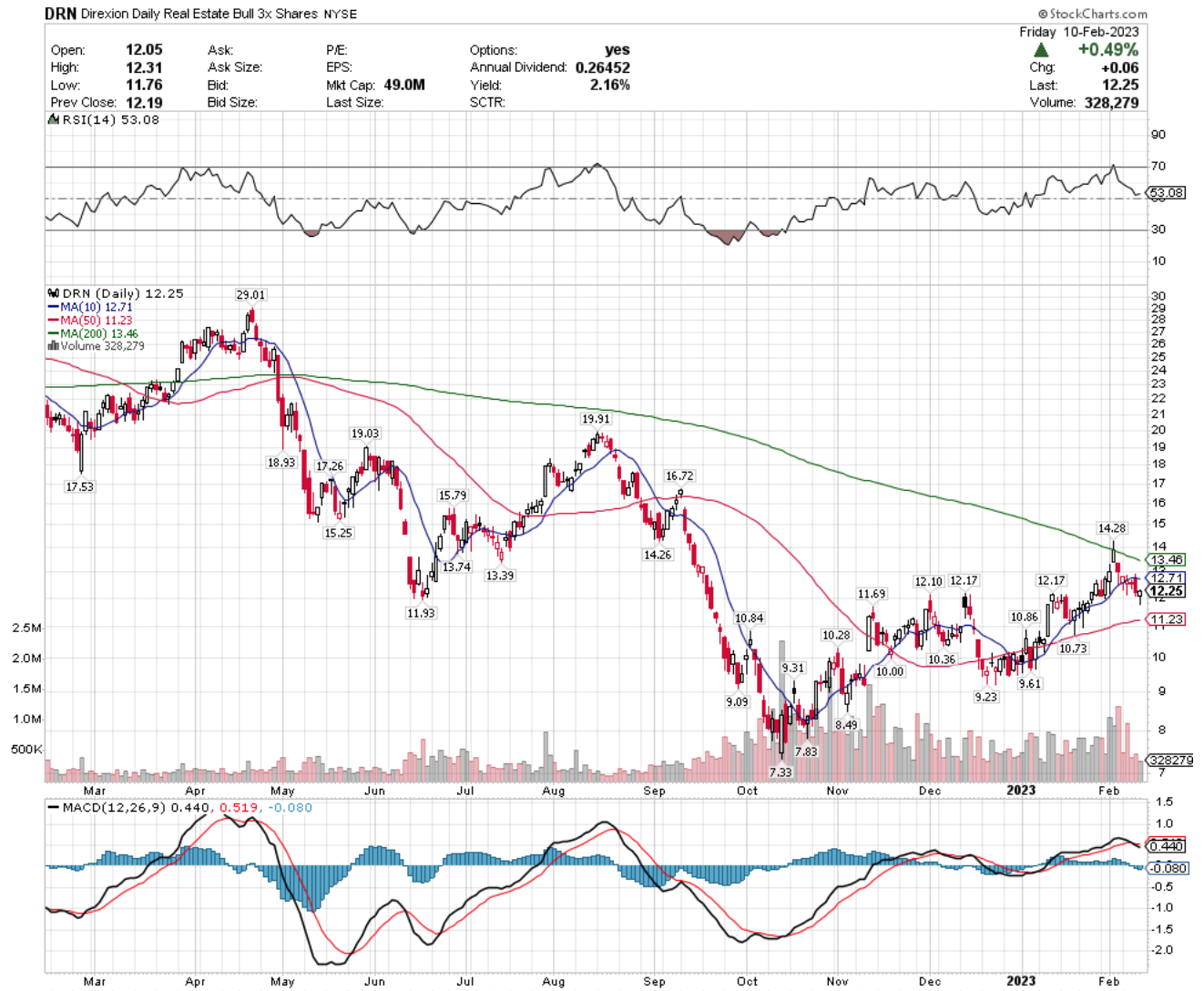
Task: Click the Last: 12.25 header value
Action: tap(1120, 85)
